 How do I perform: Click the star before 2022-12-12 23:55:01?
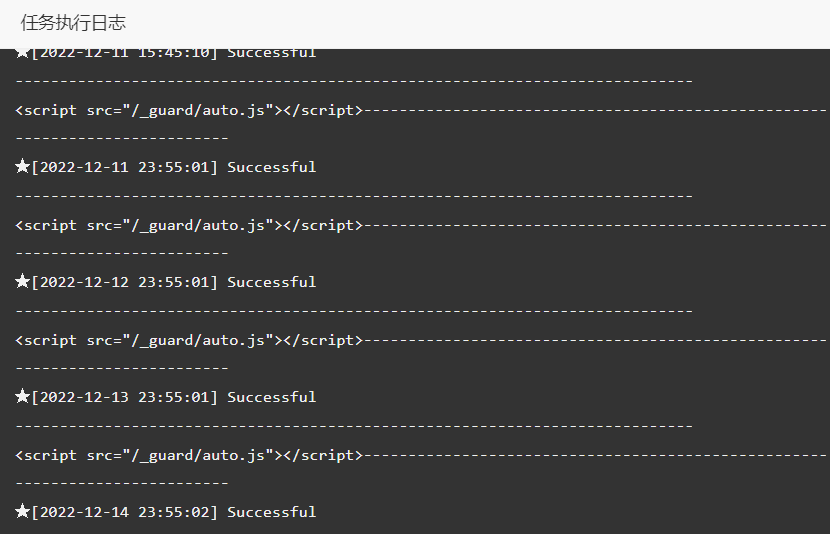coord(22,282)
